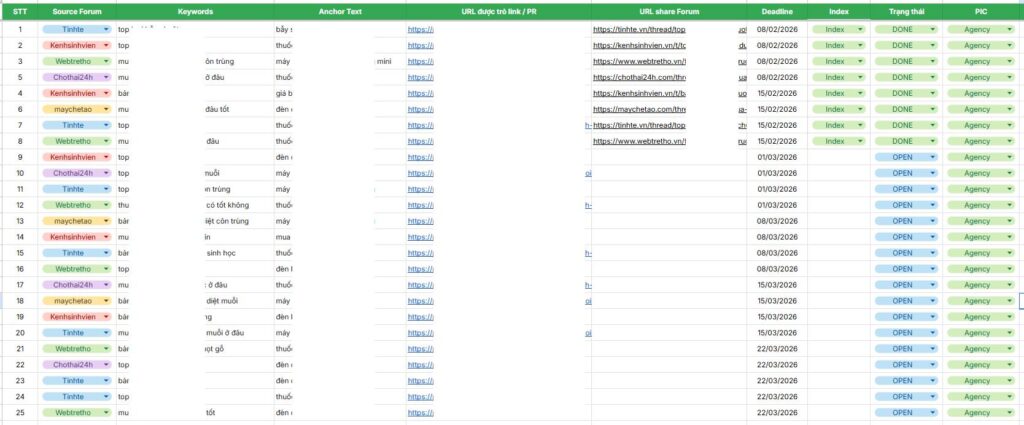Open the PR URL link in row 24

click(421, 397)
